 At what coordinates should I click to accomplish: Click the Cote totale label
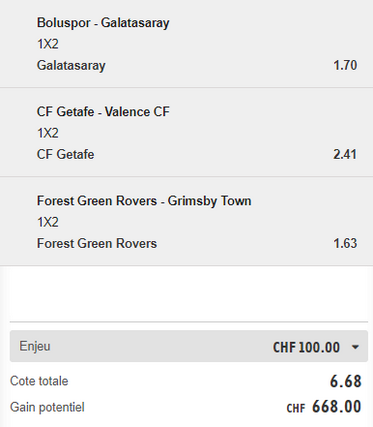point(39,381)
